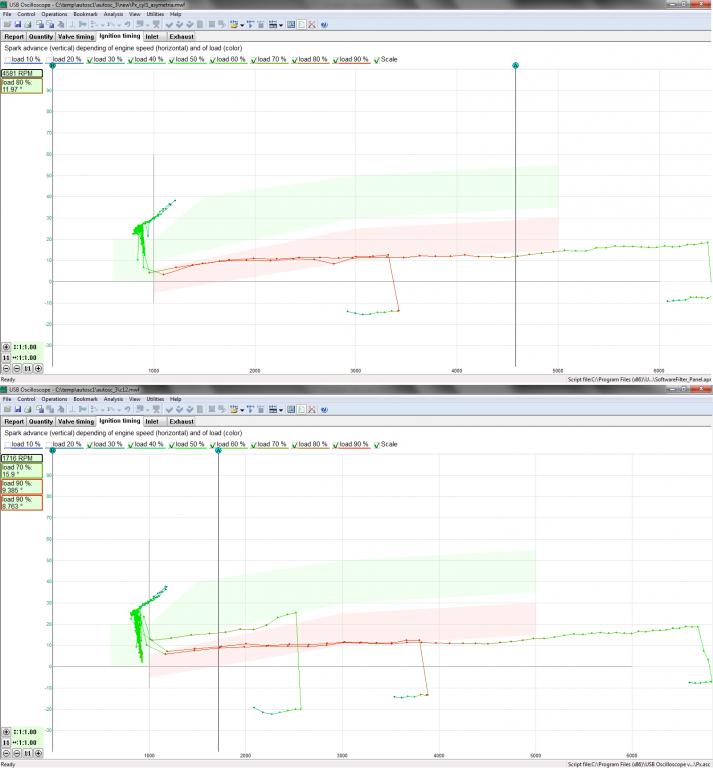Click the white page icon in the top window toolbar
Viewport: 713px width, 768px height.
coord(301,24)
